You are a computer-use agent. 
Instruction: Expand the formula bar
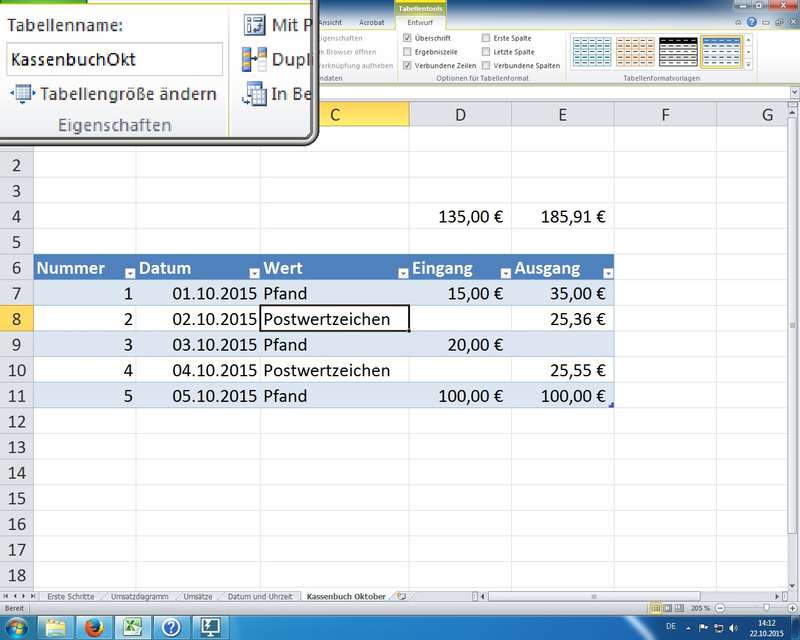click(794, 93)
